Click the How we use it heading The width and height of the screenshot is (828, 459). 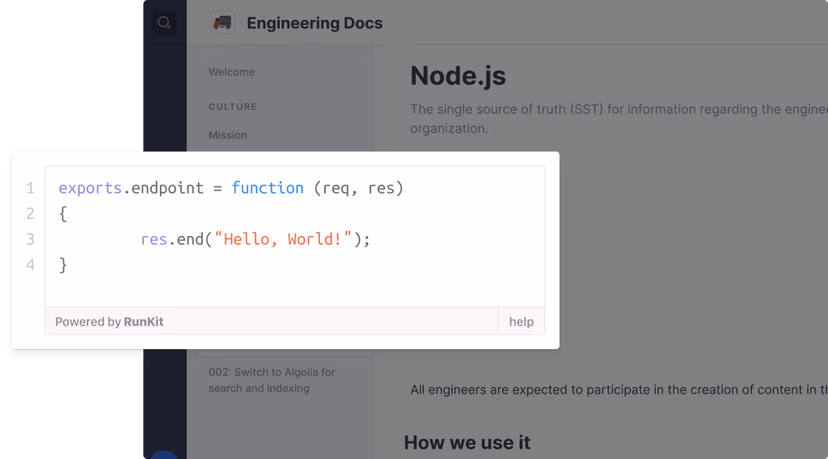(466, 442)
